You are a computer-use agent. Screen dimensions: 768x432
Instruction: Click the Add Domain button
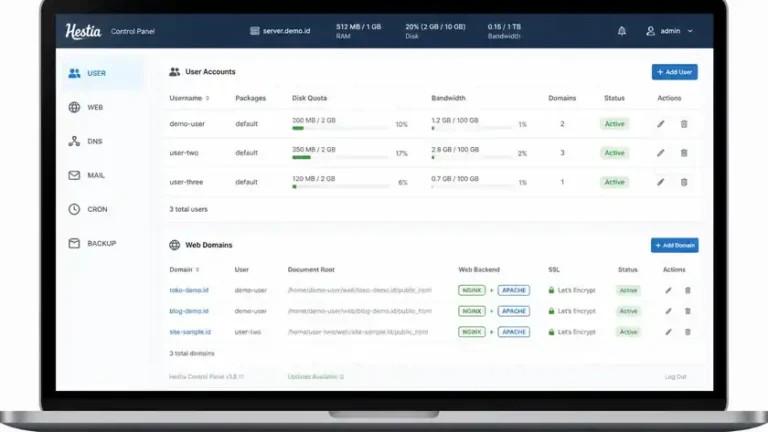tap(674, 245)
